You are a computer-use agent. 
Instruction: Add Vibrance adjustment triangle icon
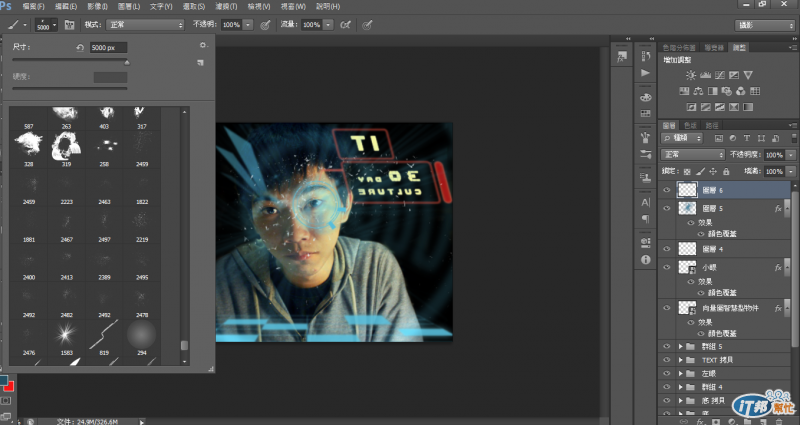[748, 75]
